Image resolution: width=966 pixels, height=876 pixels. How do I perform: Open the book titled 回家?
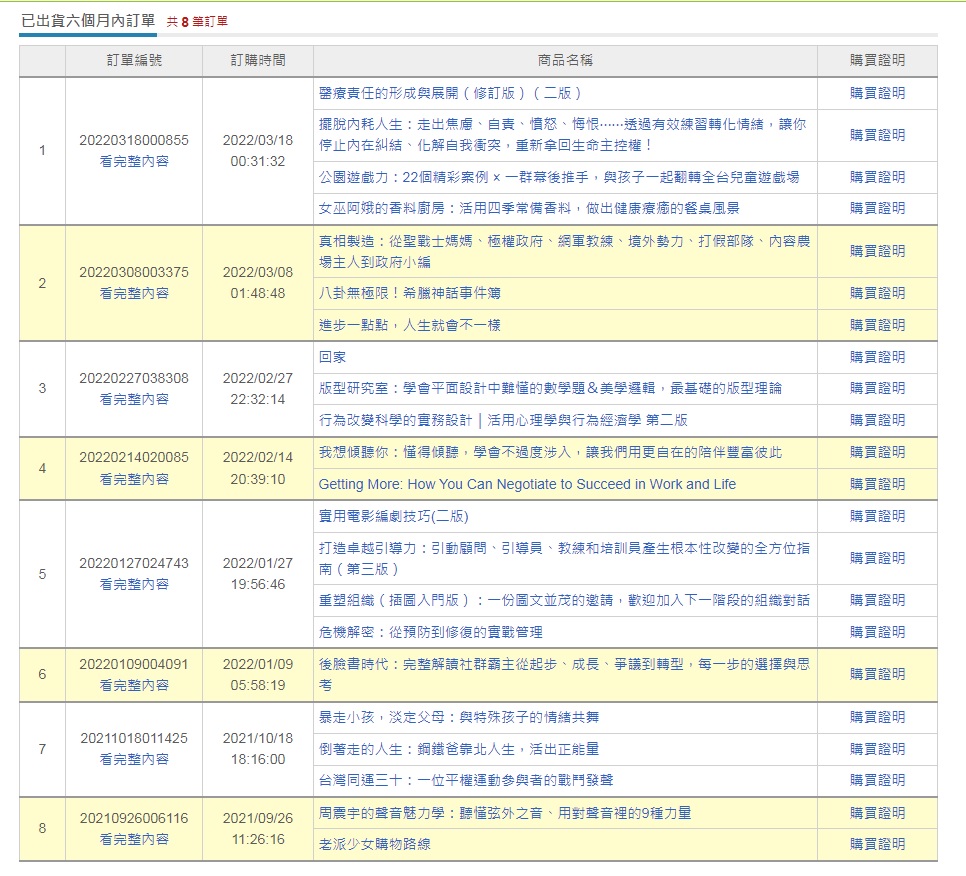332,357
